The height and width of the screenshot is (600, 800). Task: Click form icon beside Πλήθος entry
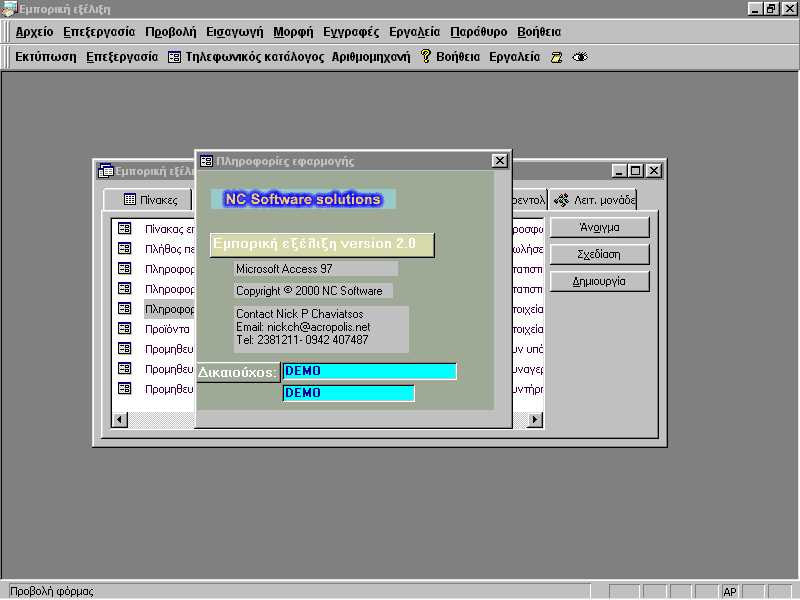click(124, 248)
